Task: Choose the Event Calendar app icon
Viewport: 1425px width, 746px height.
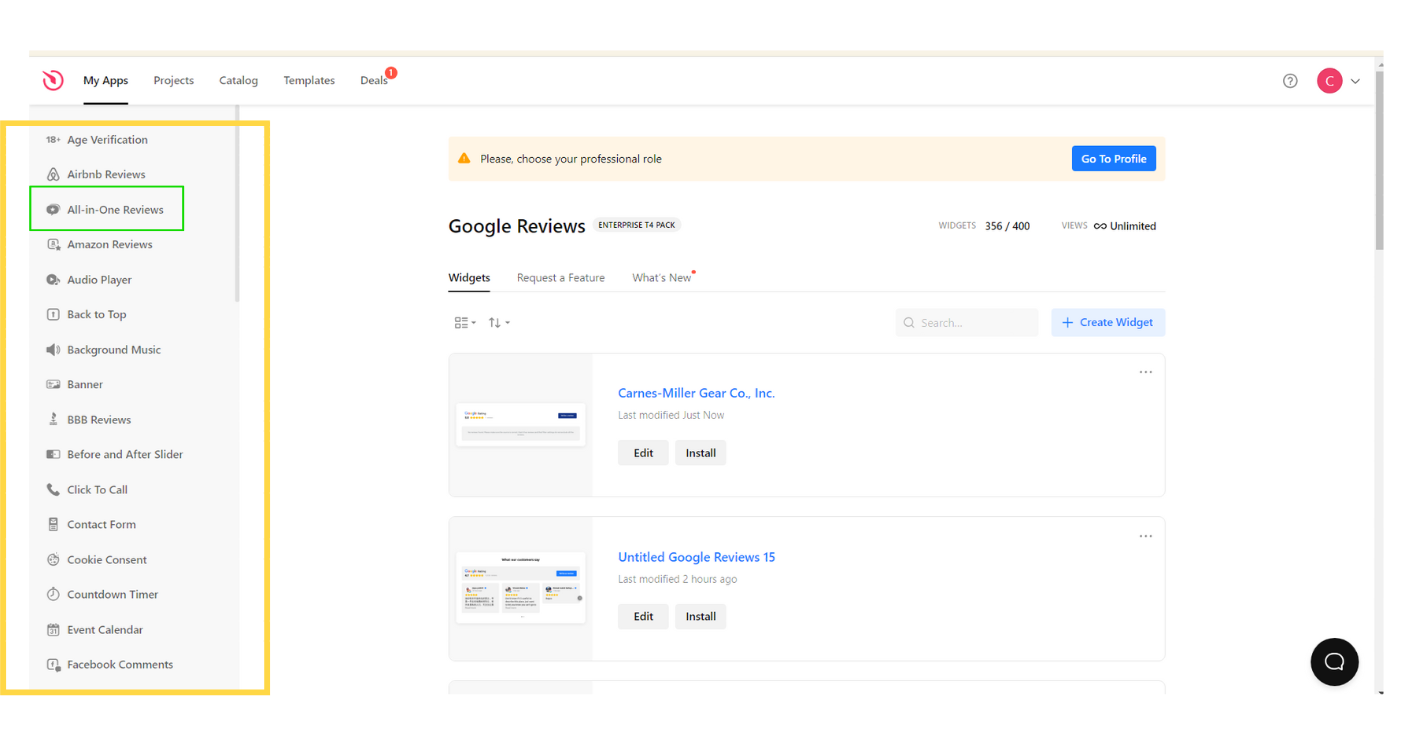Action: pyautogui.click(x=53, y=630)
